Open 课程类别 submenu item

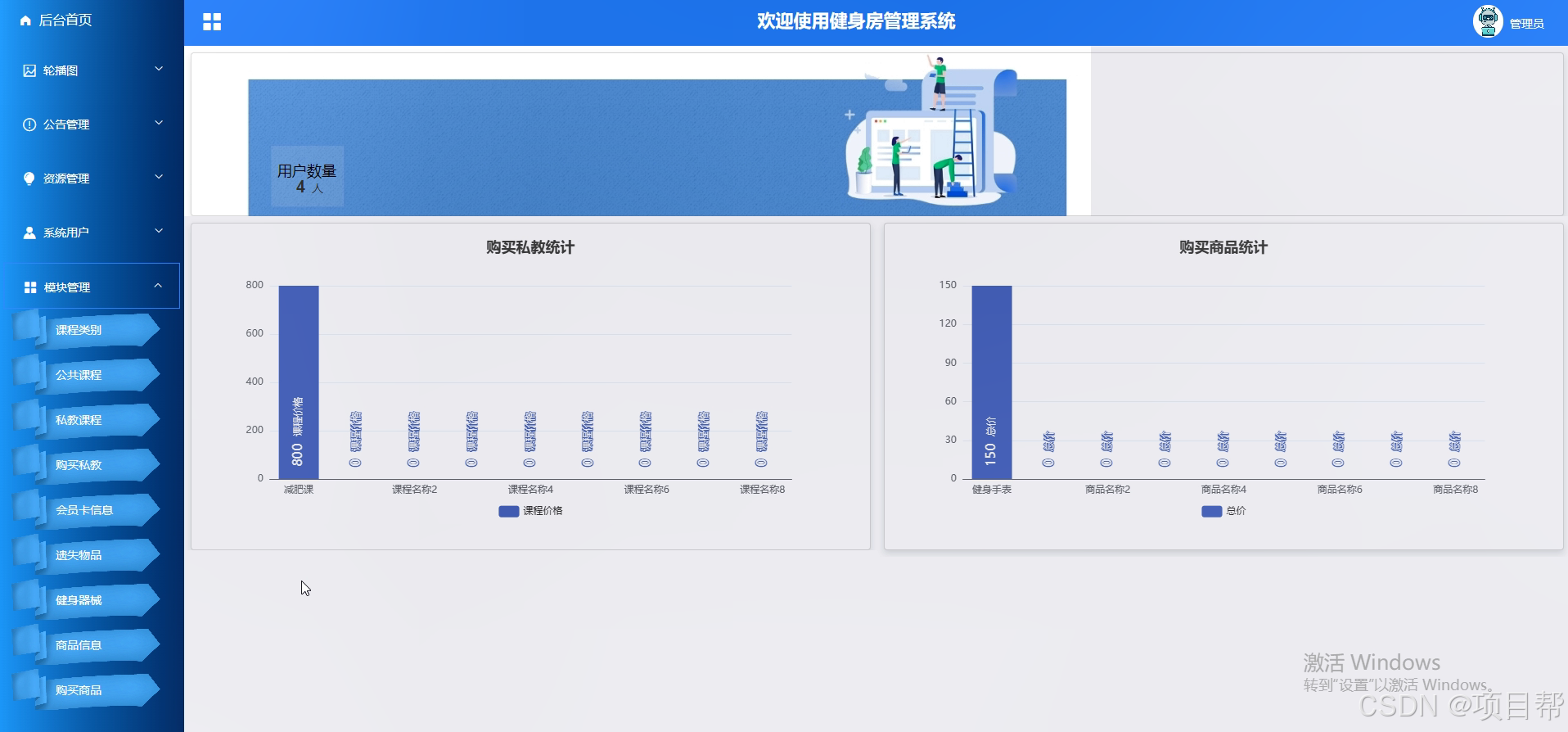point(87,330)
